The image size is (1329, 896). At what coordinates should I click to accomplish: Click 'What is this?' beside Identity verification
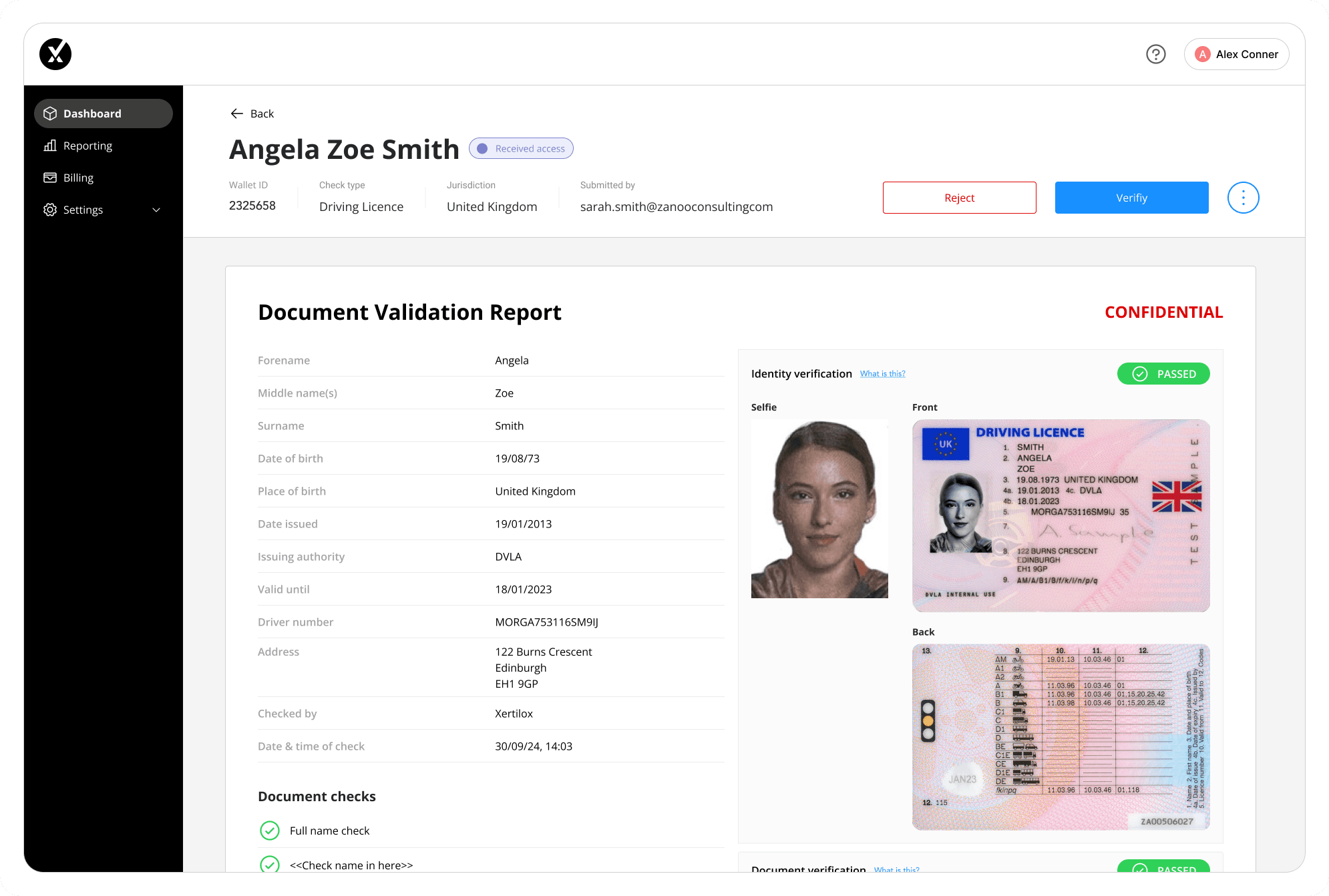(x=882, y=374)
